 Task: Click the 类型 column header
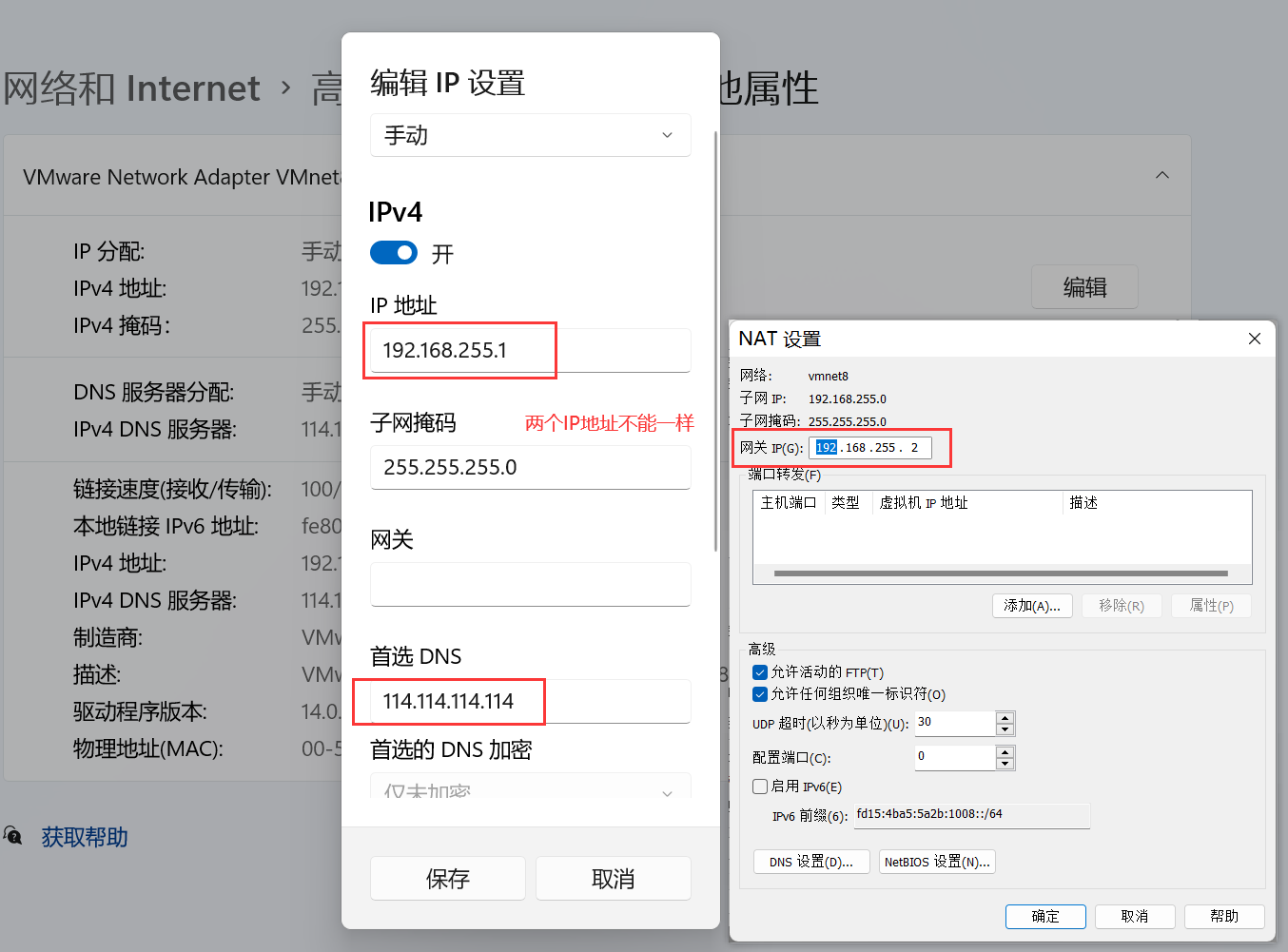tap(848, 503)
